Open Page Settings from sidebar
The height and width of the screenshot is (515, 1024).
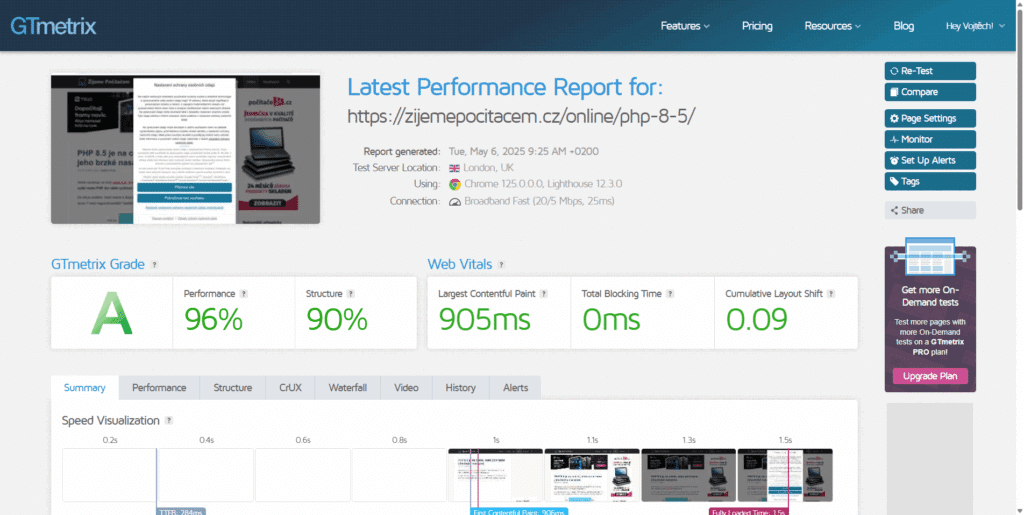pyautogui.click(x=929, y=118)
